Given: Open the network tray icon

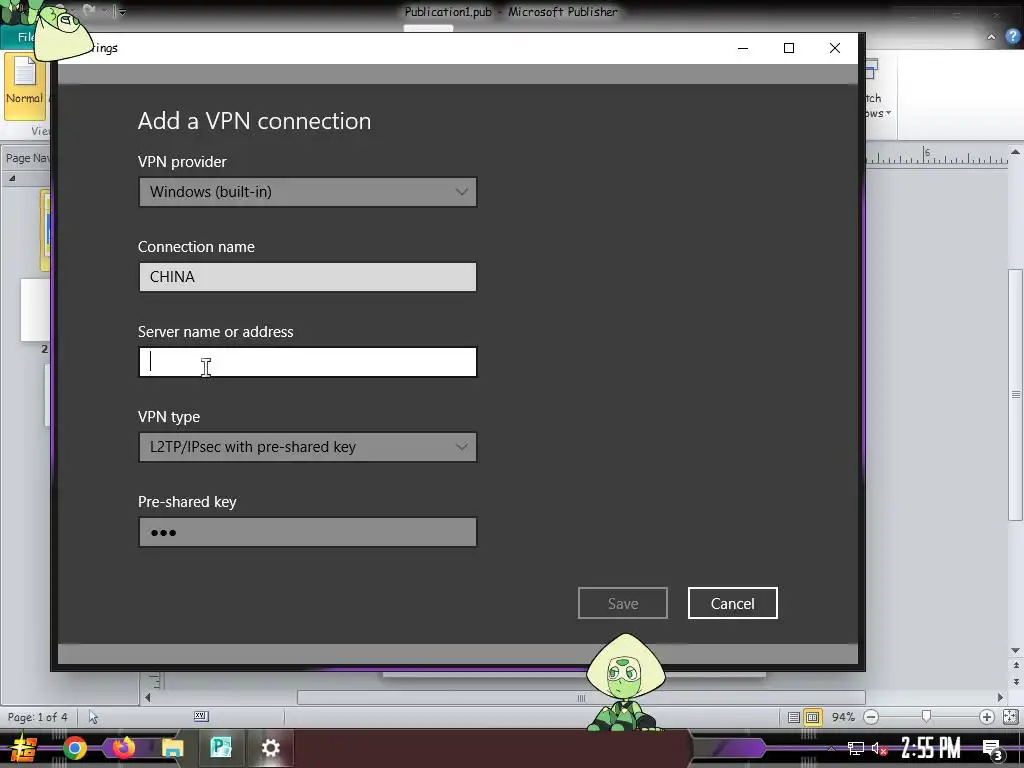Looking at the screenshot, I should click(x=856, y=749).
